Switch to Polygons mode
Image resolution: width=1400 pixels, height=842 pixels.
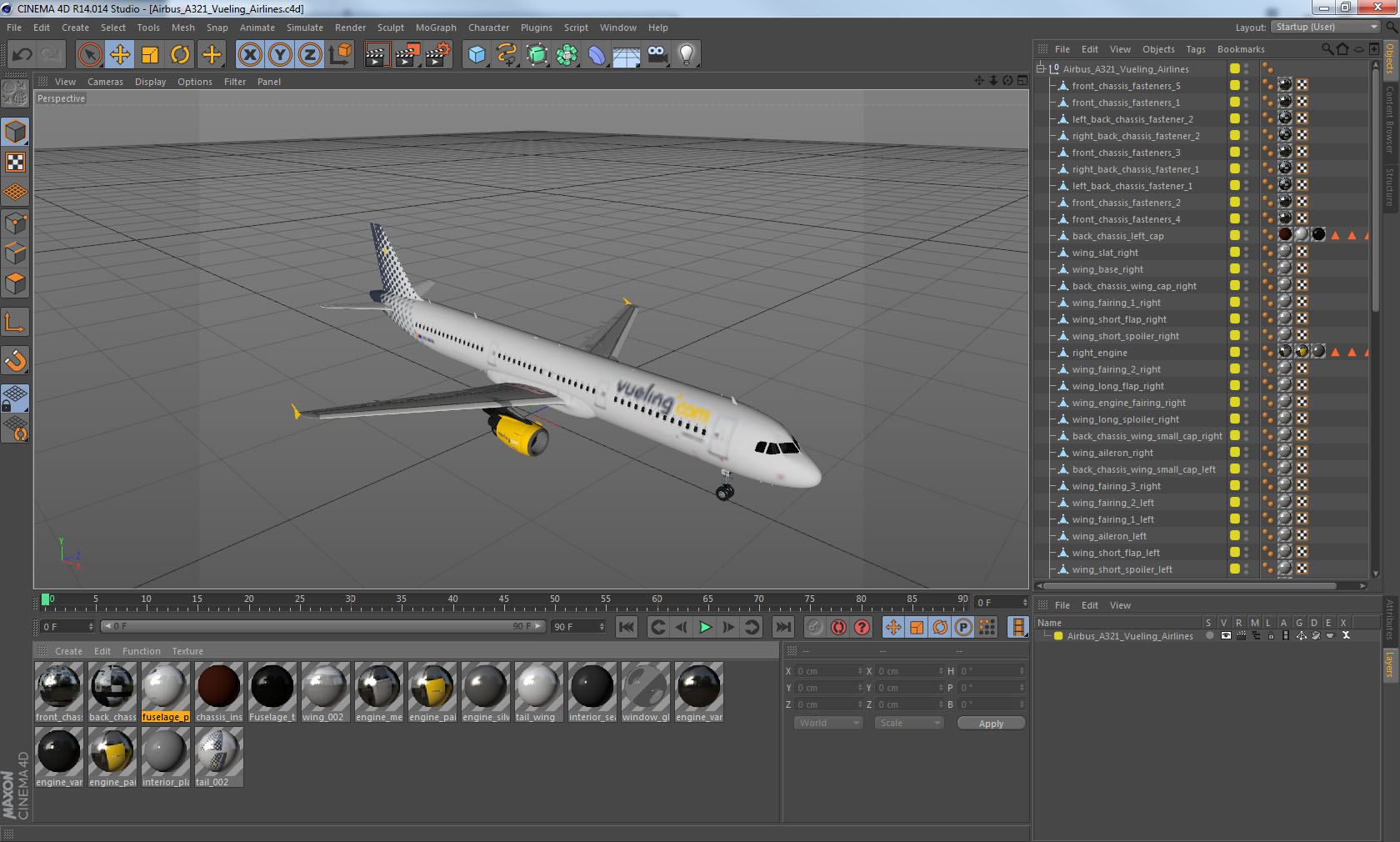click(16, 283)
